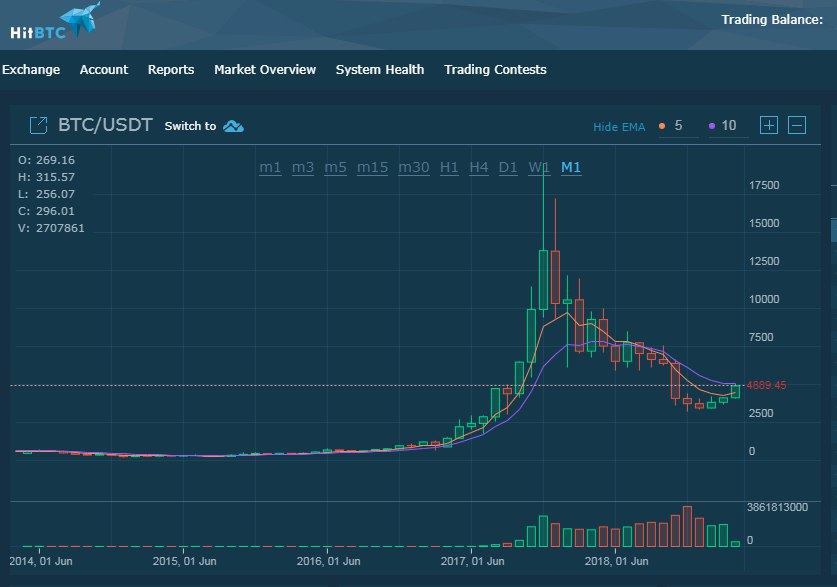Click the HitBTC logo
Screen dimensions: 837x587
click(x=55, y=22)
